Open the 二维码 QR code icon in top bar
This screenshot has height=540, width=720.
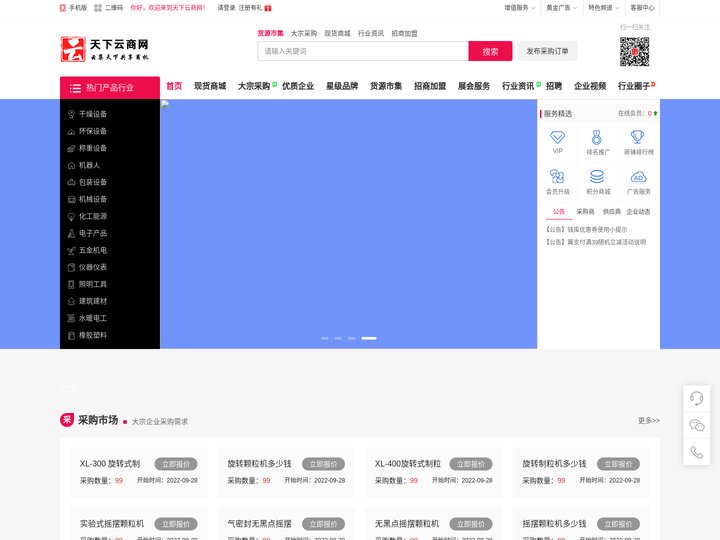pos(98,8)
